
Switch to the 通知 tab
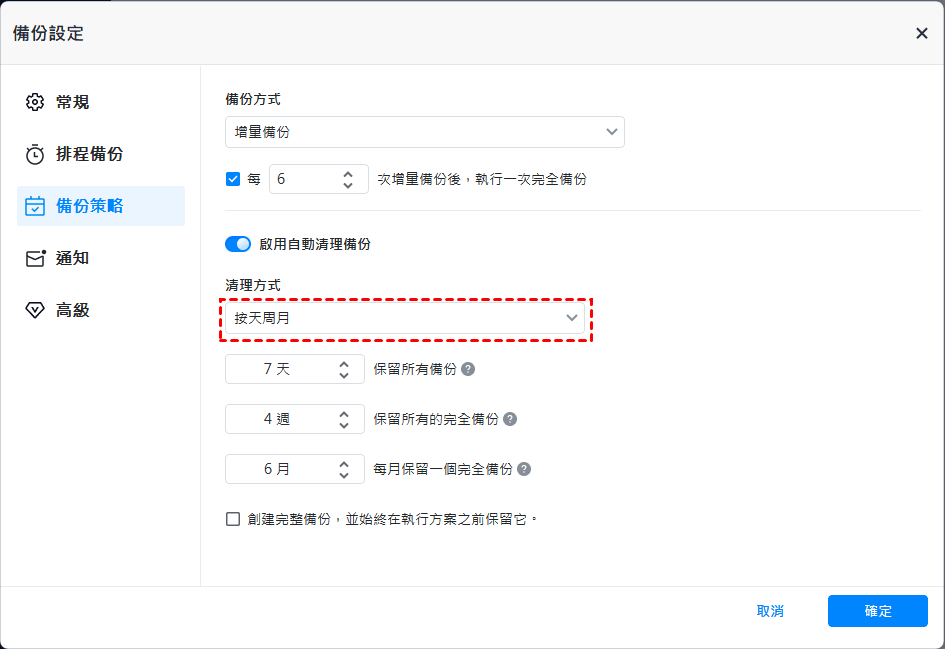tap(72, 258)
